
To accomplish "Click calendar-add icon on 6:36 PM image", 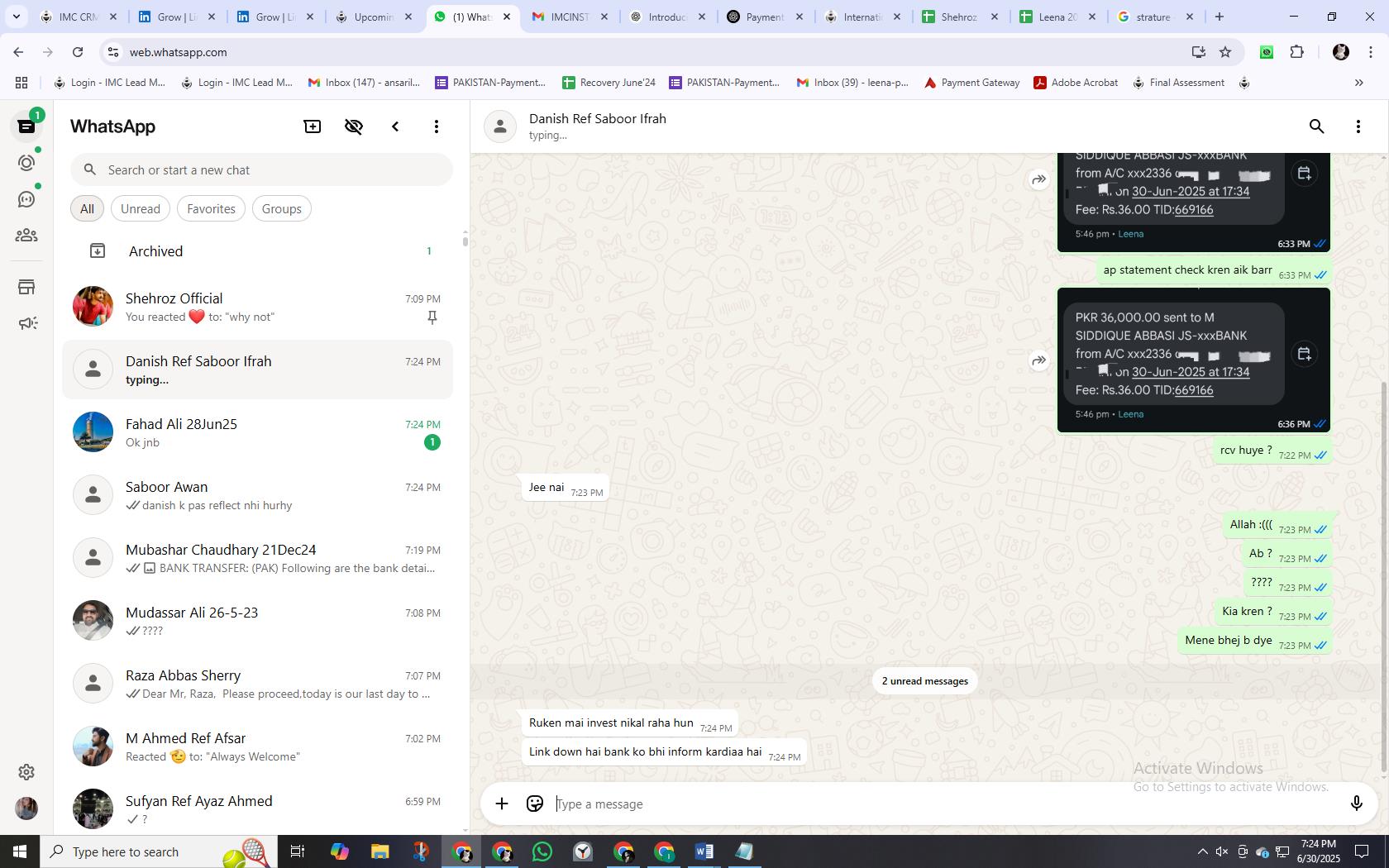I will [x=1304, y=354].
